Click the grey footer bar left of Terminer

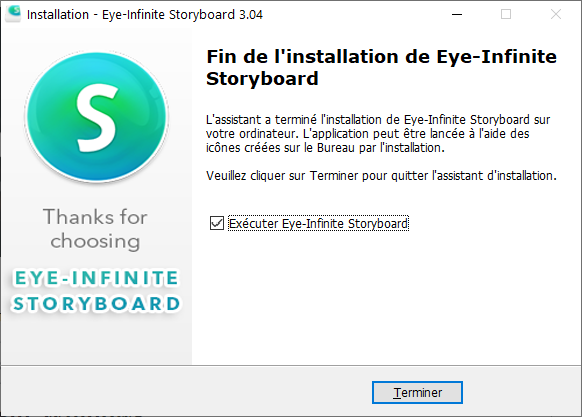coord(186,391)
